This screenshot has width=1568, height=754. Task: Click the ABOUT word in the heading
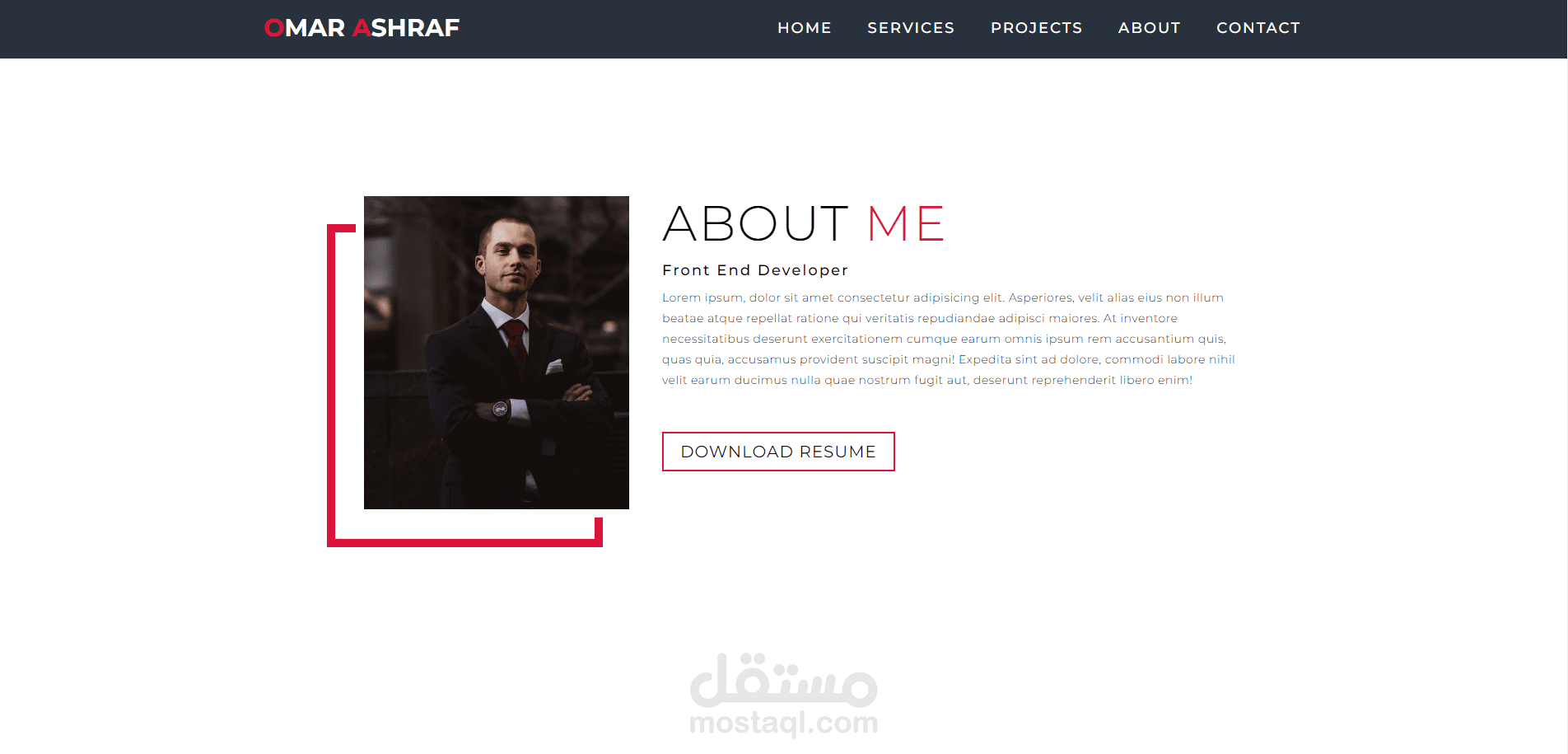(x=754, y=224)
